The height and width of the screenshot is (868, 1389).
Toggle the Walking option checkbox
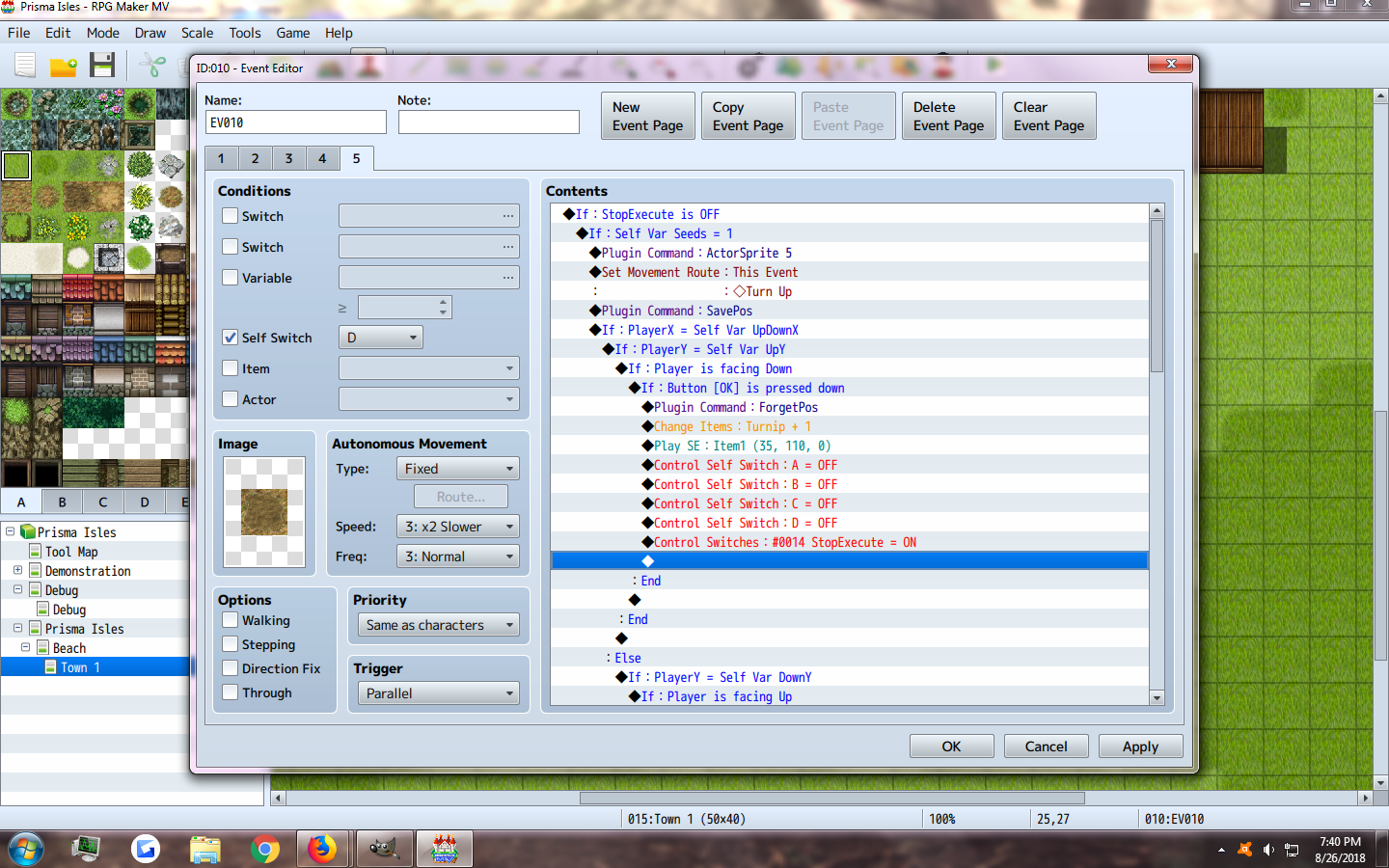[230, 620]
